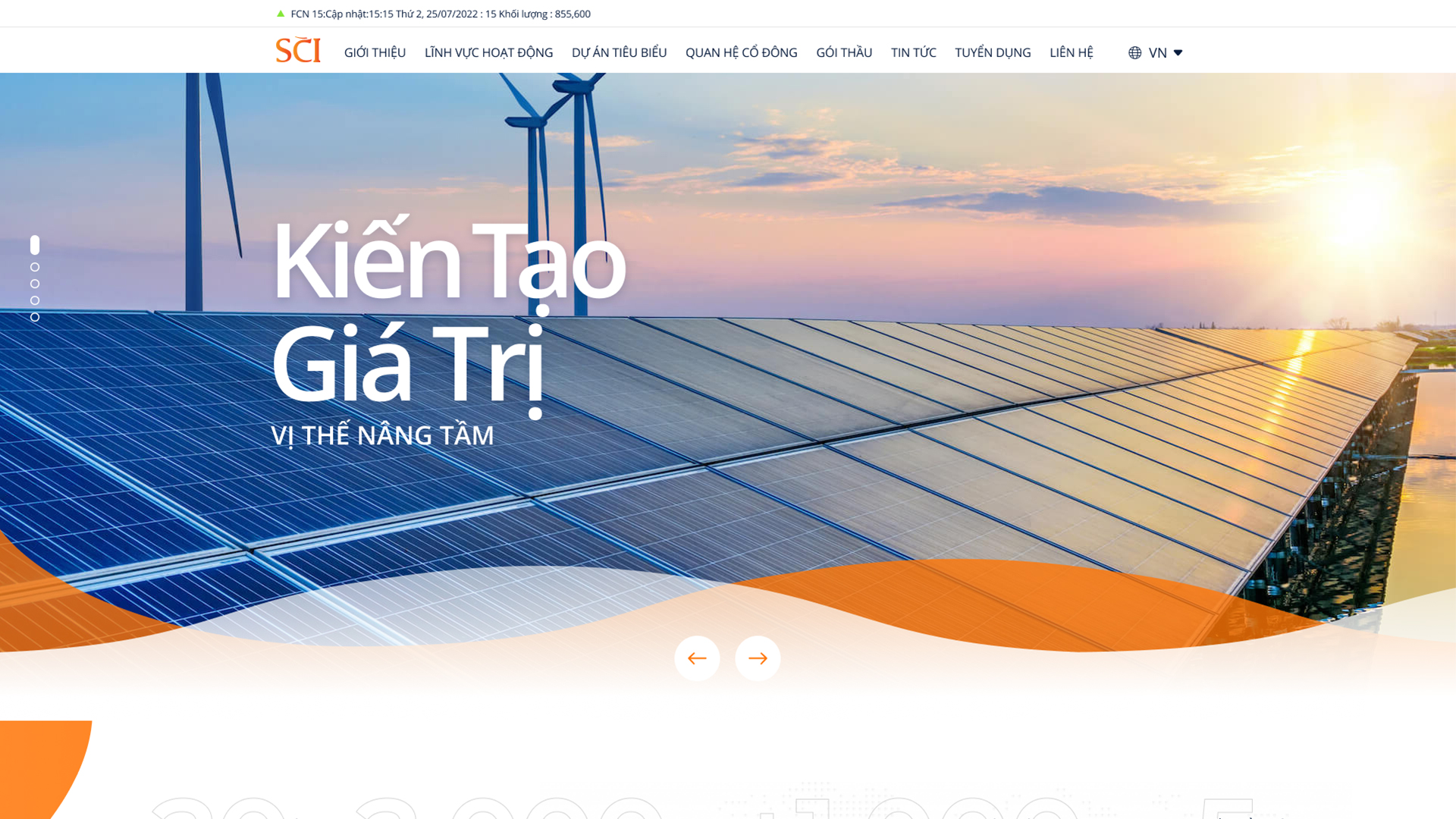Screen dimensions: 1456x819
Task: Select the fourth slider pagination dot
Action: click(x=35, y=300)
